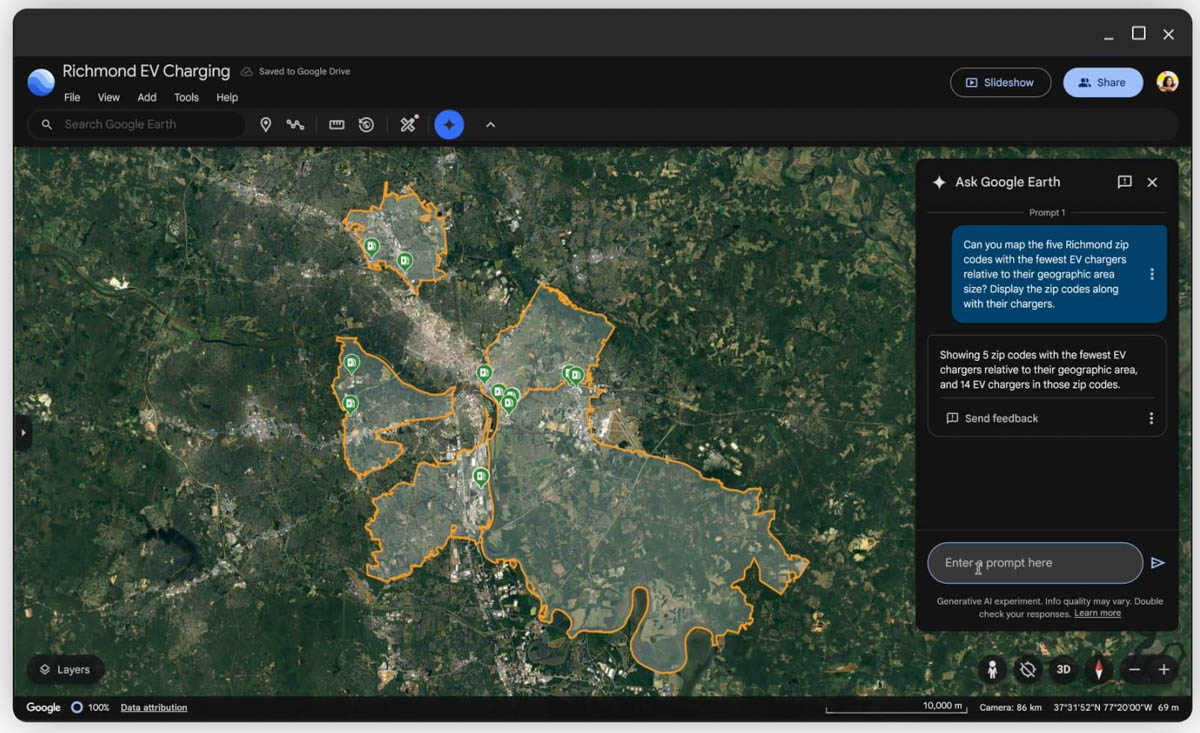
Task: Open the Learn more link
Action: (1097, 612)
